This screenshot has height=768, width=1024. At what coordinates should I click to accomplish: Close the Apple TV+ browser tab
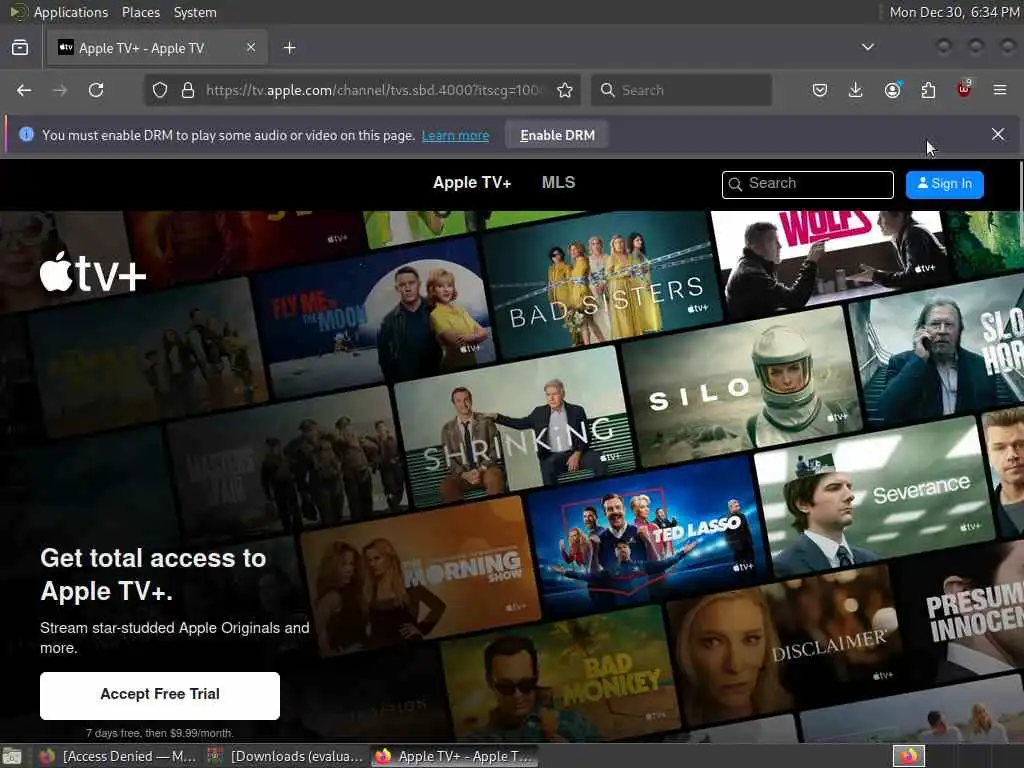point(251,48)
